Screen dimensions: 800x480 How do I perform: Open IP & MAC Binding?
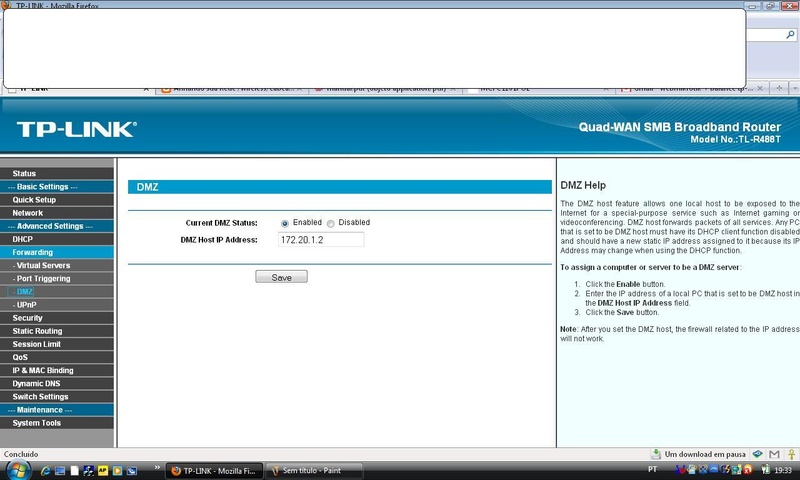pyautogui.click(x=57, y=371)
